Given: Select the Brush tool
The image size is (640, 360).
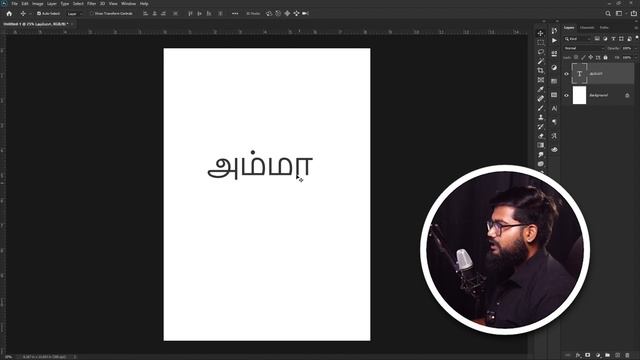Looking at the screenshot, I should 540,108.
